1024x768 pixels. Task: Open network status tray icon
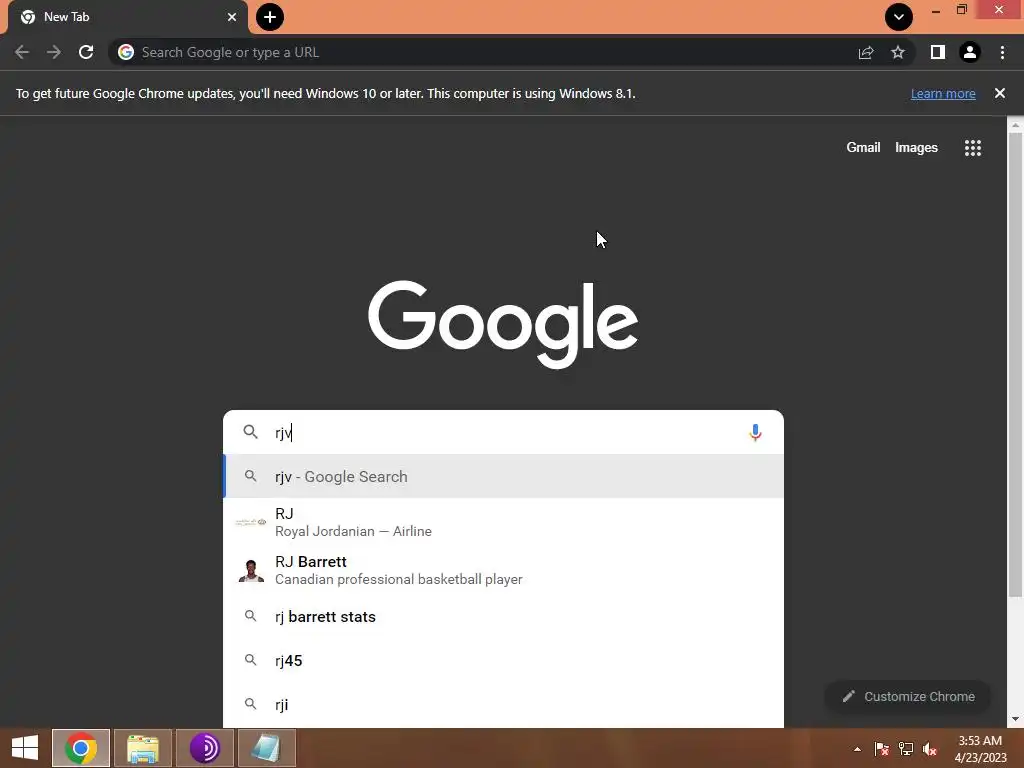pyautogui.click(x=906, y=749)
